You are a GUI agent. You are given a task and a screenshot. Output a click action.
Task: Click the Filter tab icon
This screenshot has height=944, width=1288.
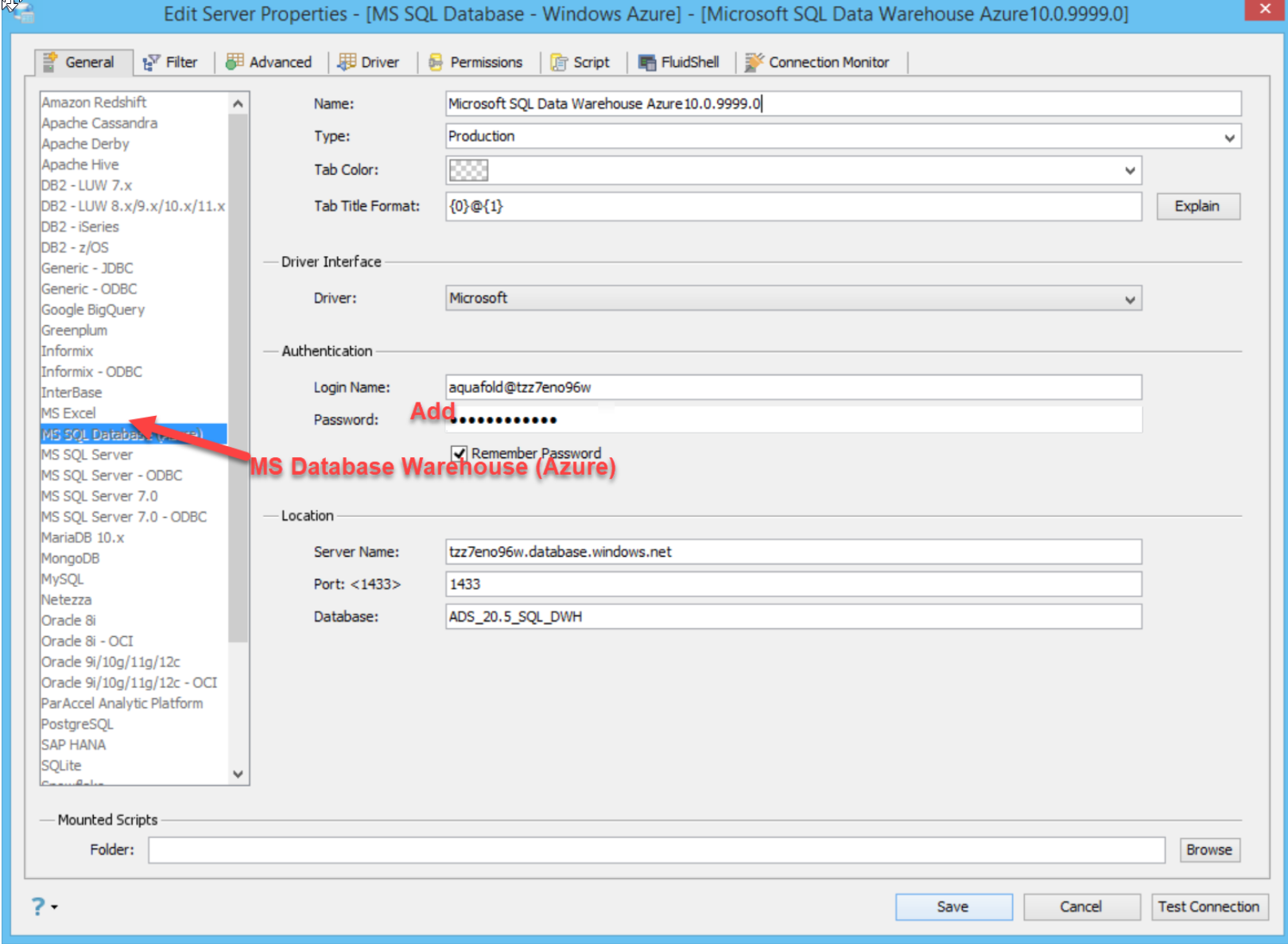151,62
